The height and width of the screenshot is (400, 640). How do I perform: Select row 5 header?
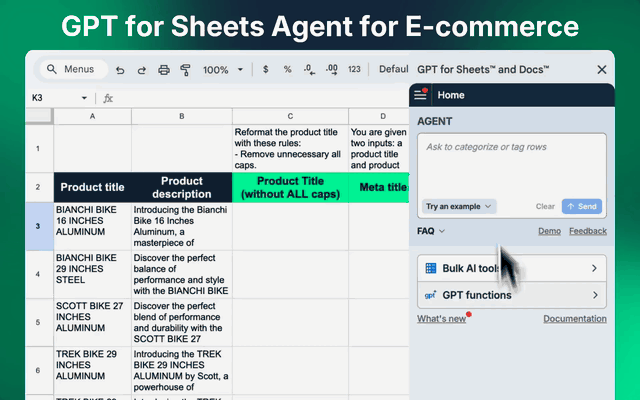[x=39, y=322]
